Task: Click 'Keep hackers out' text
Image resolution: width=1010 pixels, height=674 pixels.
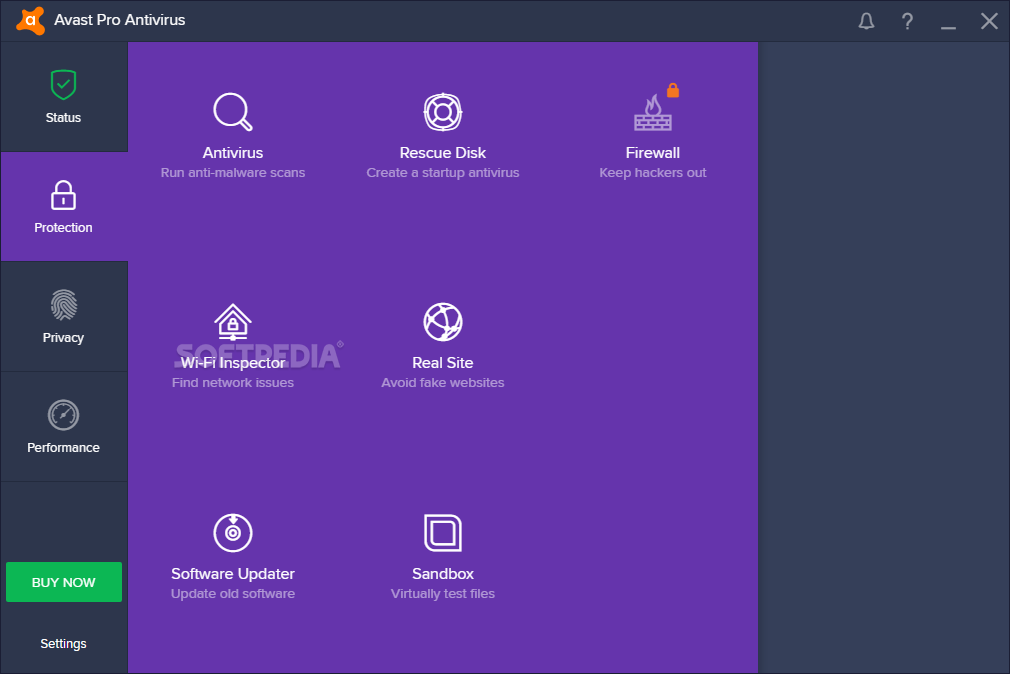Action: (x=653, y=173)
